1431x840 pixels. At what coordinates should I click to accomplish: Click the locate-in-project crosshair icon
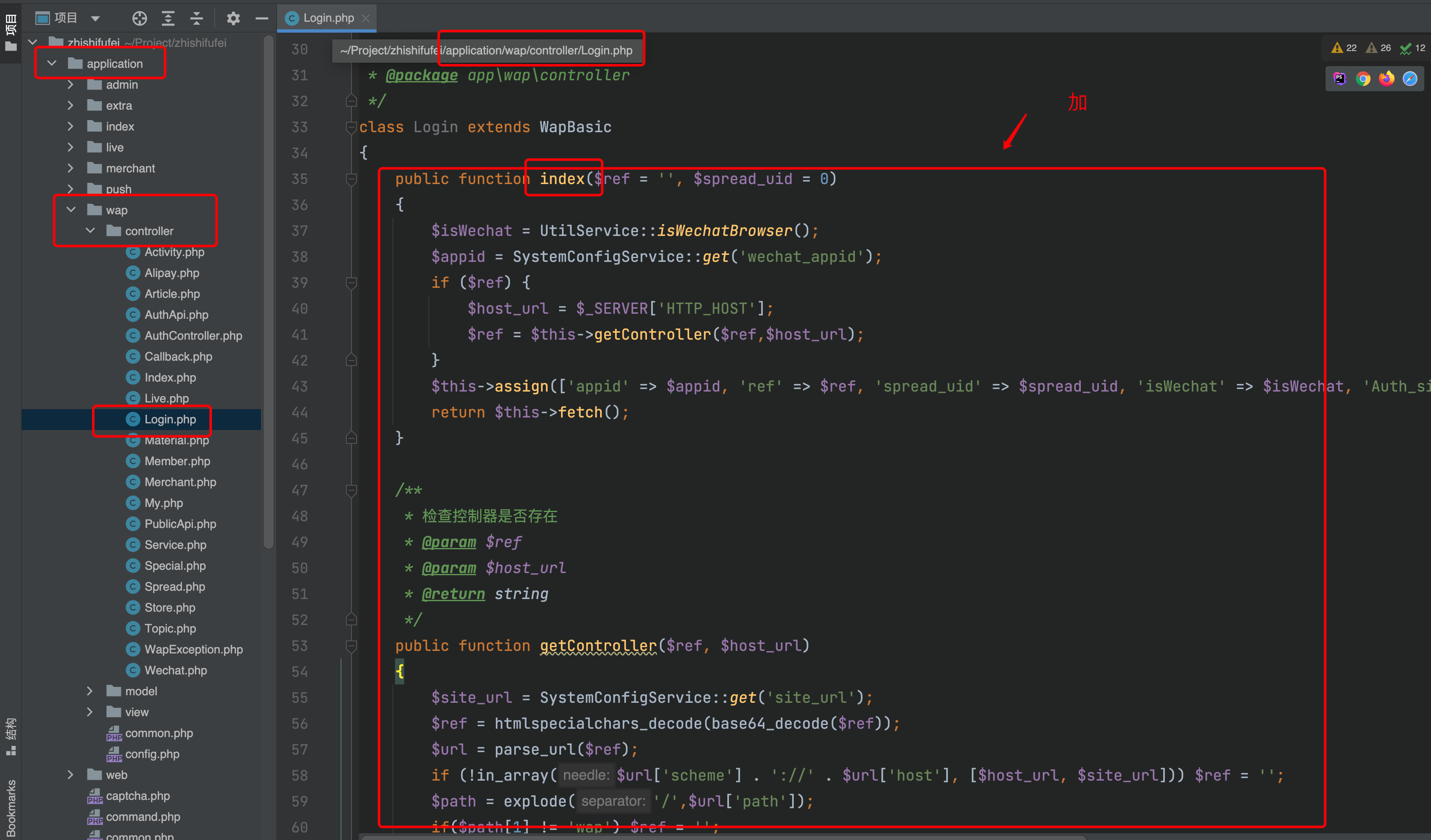coord(139,19)
